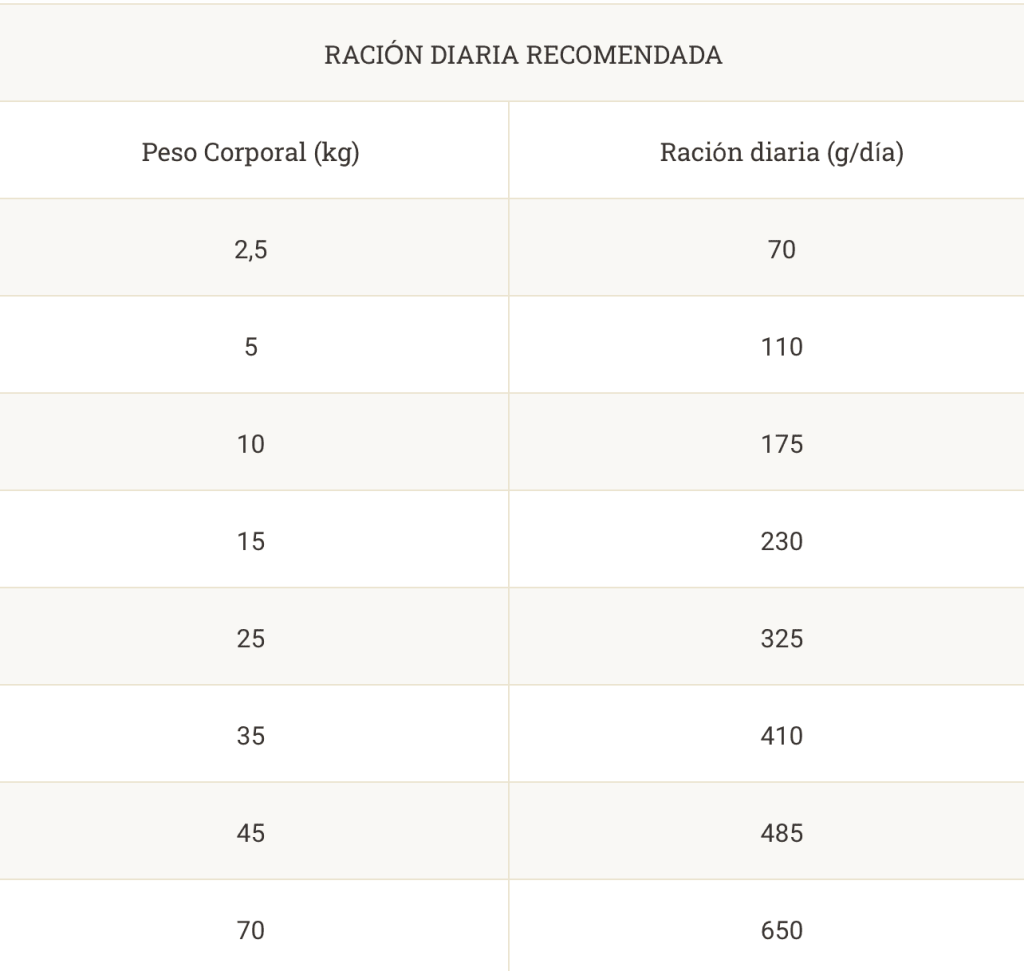Select the Peso Corporal (kg) column header
1024x971 pixels.
251,153
